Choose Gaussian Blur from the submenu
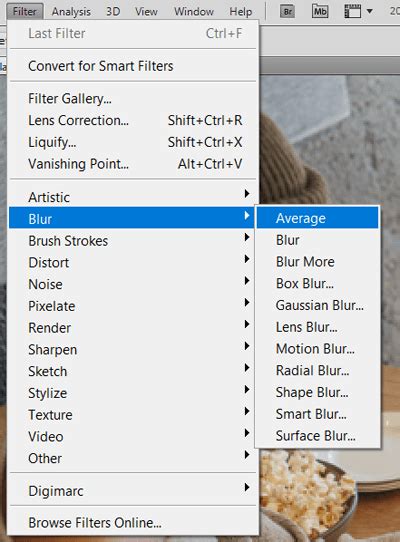Image resolution: width=400 pixels, height=542 pixels. [317, 305]
